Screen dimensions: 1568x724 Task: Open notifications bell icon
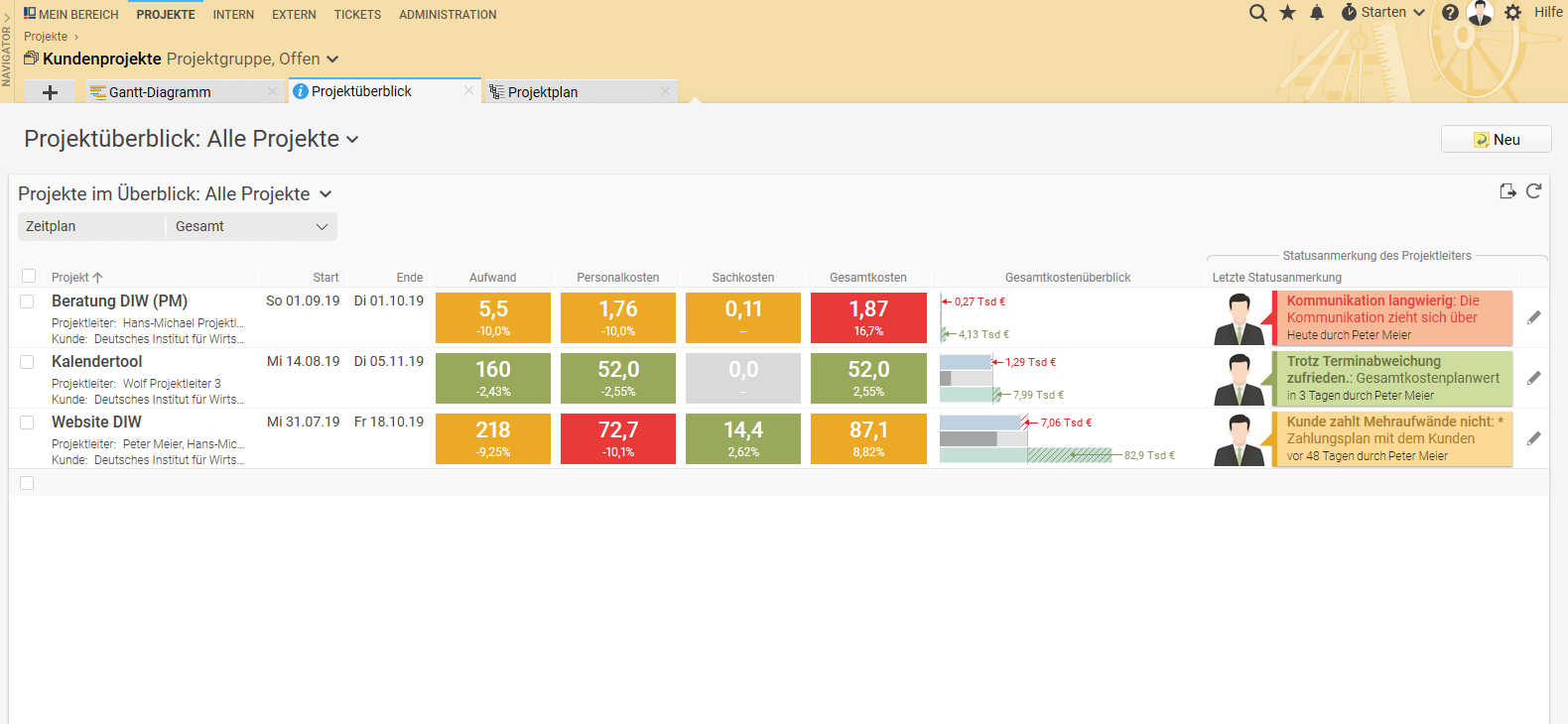point(1317,13)
